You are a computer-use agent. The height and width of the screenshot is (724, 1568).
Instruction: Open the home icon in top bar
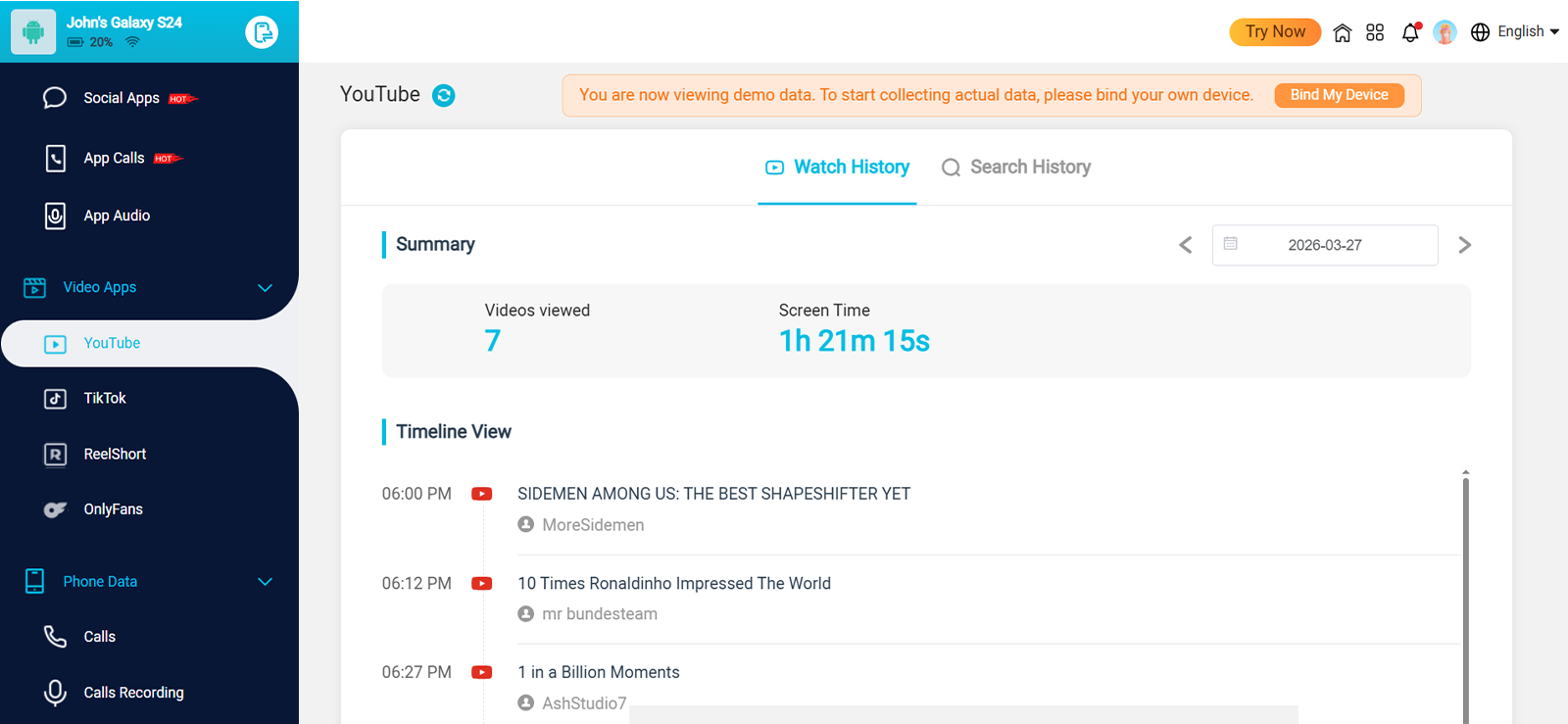[1343, 32]
